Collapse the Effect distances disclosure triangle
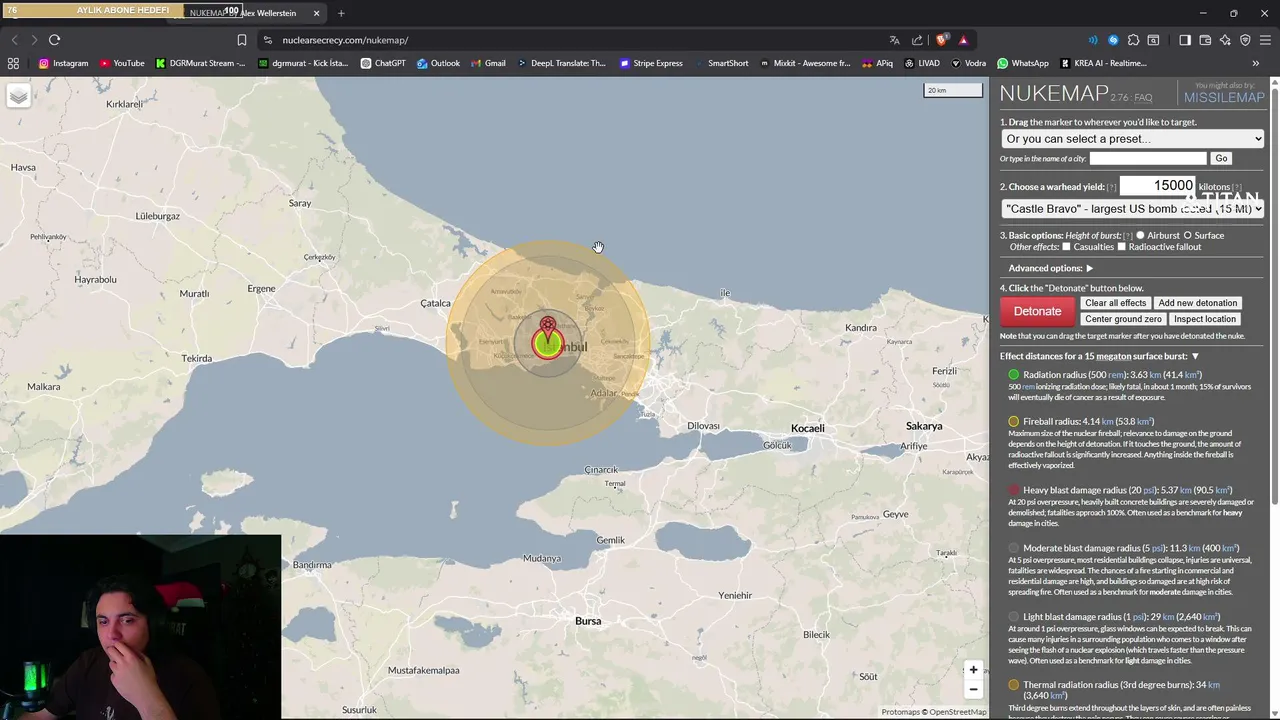1280x720 pixels. pyautogui.click(x=1194, y=356)
